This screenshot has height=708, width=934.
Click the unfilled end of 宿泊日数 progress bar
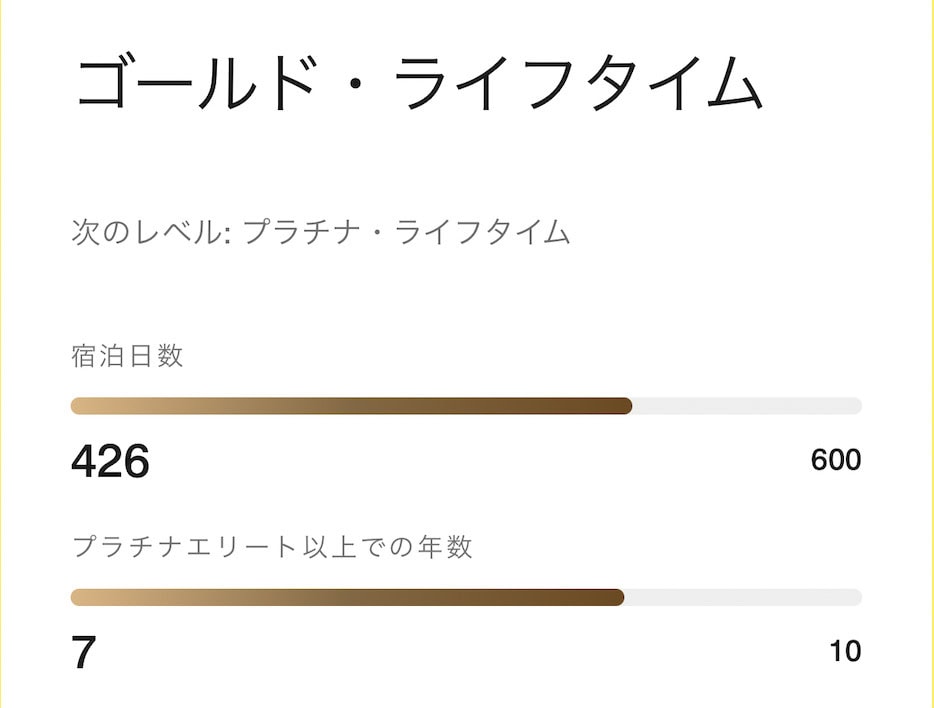747,406
